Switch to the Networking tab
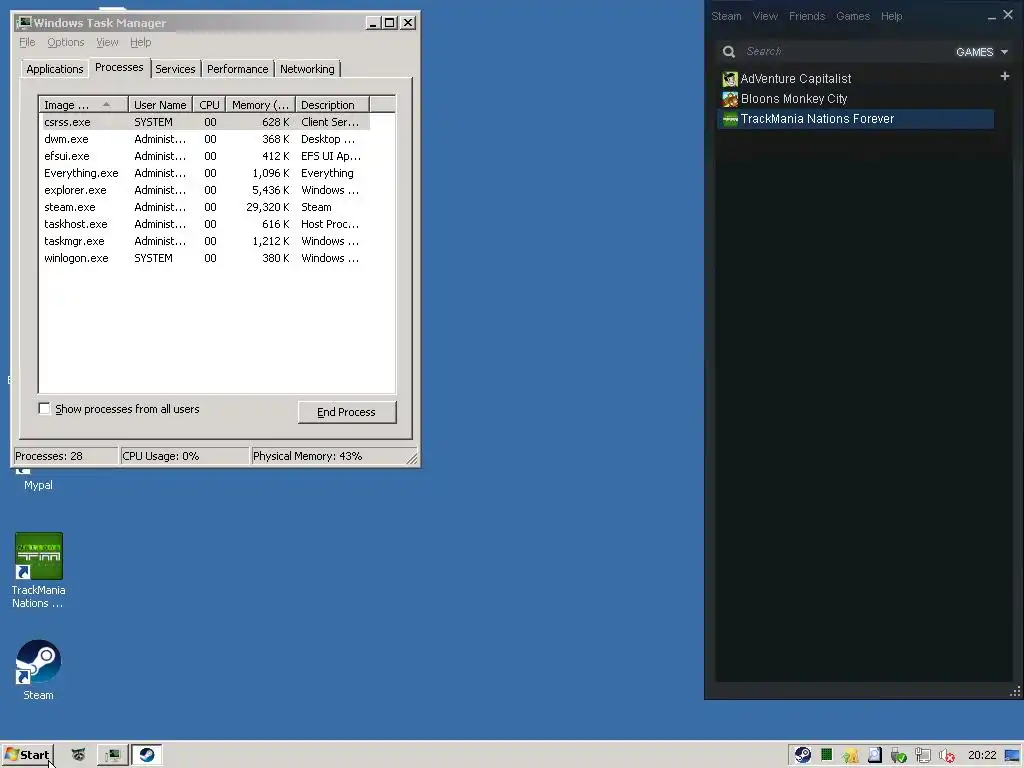The width and height of the screenshot is (1024, 768). [x=307, y=69]
